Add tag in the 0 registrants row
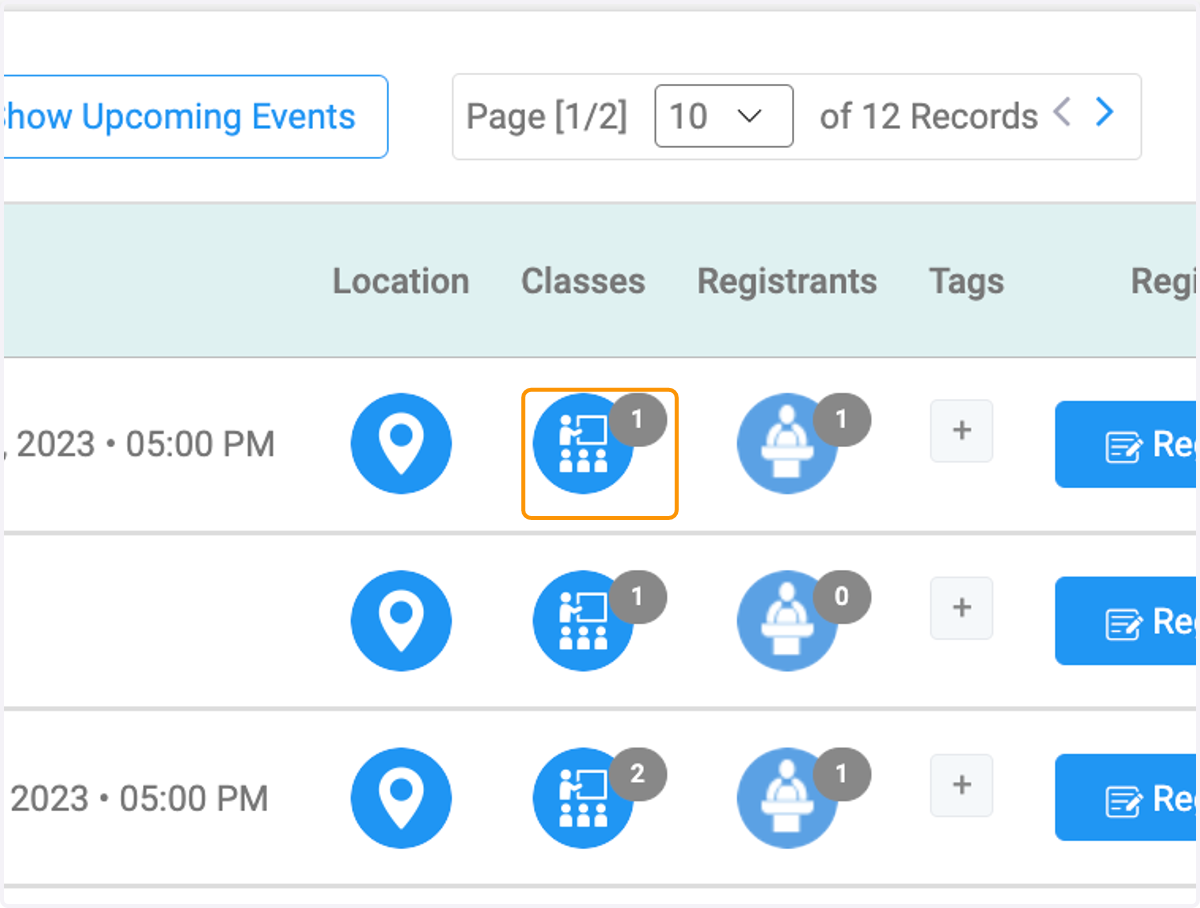Image resolution: width=1200 pixels, height=908 pixels. [x=962, y=608]
